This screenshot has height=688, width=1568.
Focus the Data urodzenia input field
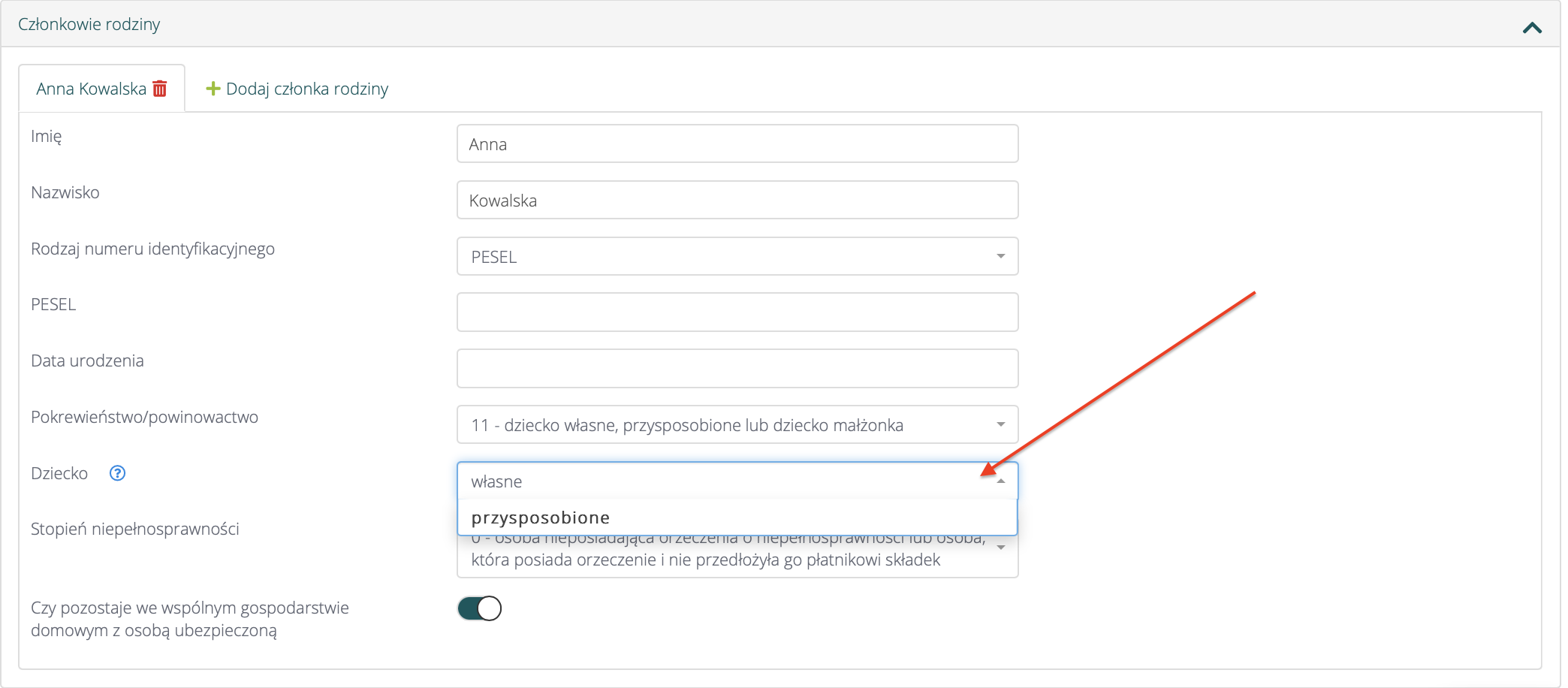(x=737, y=369)
